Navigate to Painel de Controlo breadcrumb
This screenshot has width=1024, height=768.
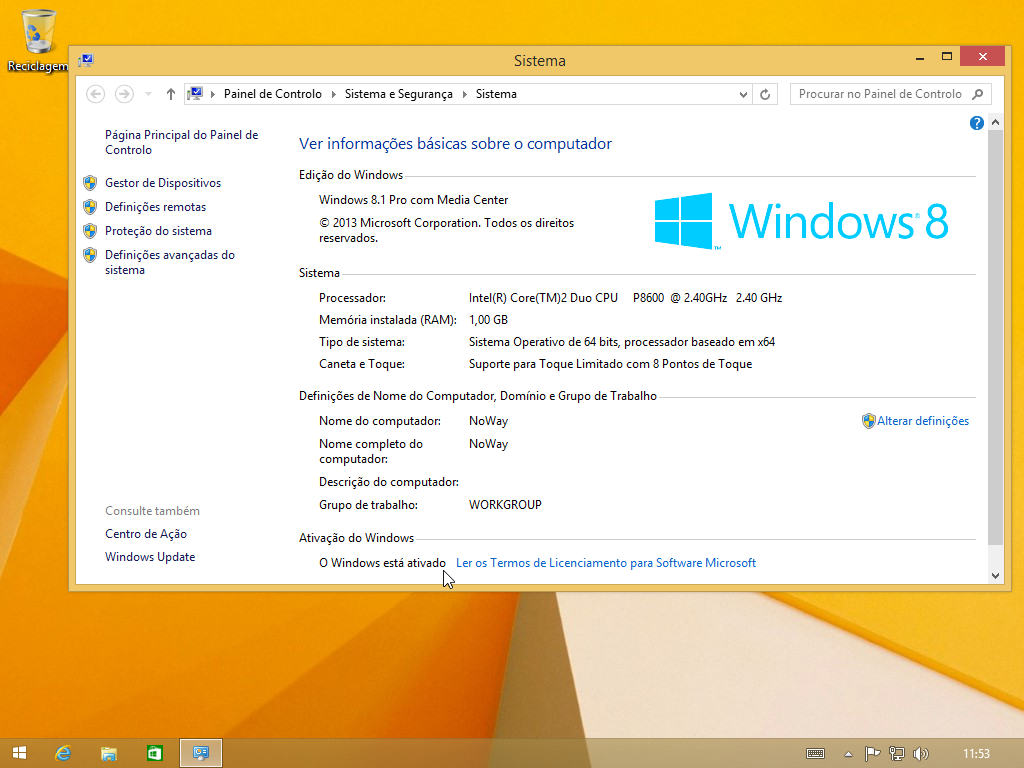tap(272, 94)
